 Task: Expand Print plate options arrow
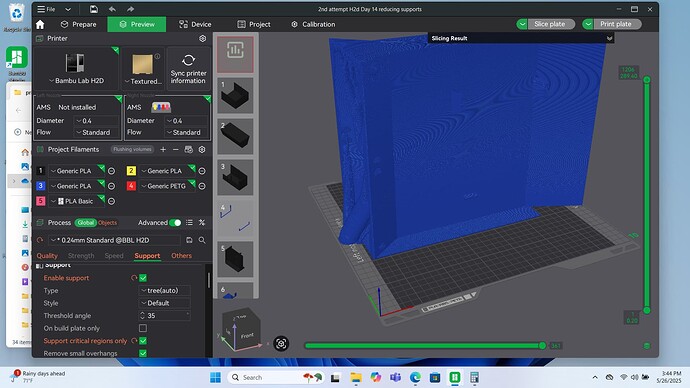coord(588,24)
